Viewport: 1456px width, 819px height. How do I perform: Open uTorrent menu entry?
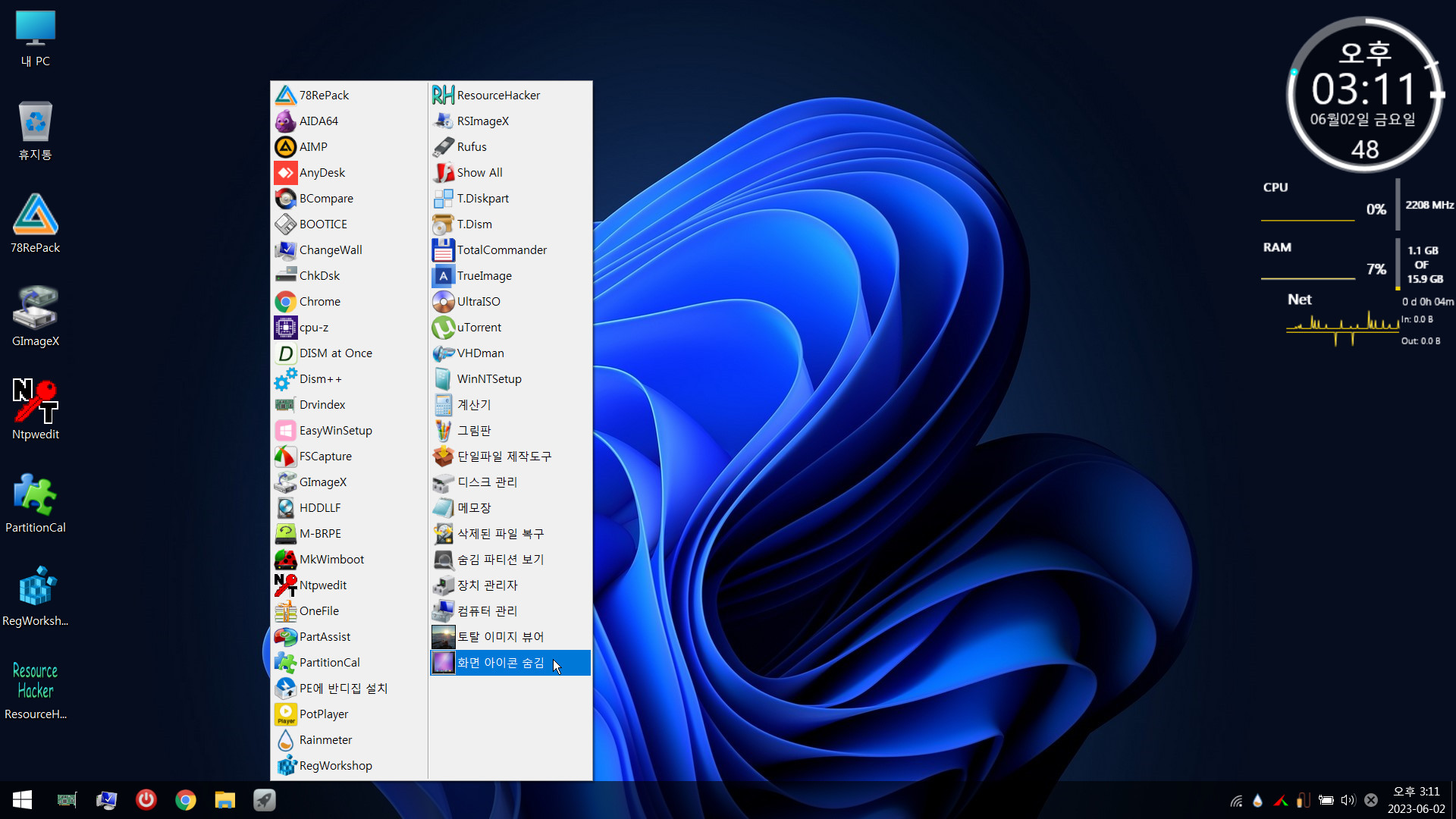pos(510,328)
